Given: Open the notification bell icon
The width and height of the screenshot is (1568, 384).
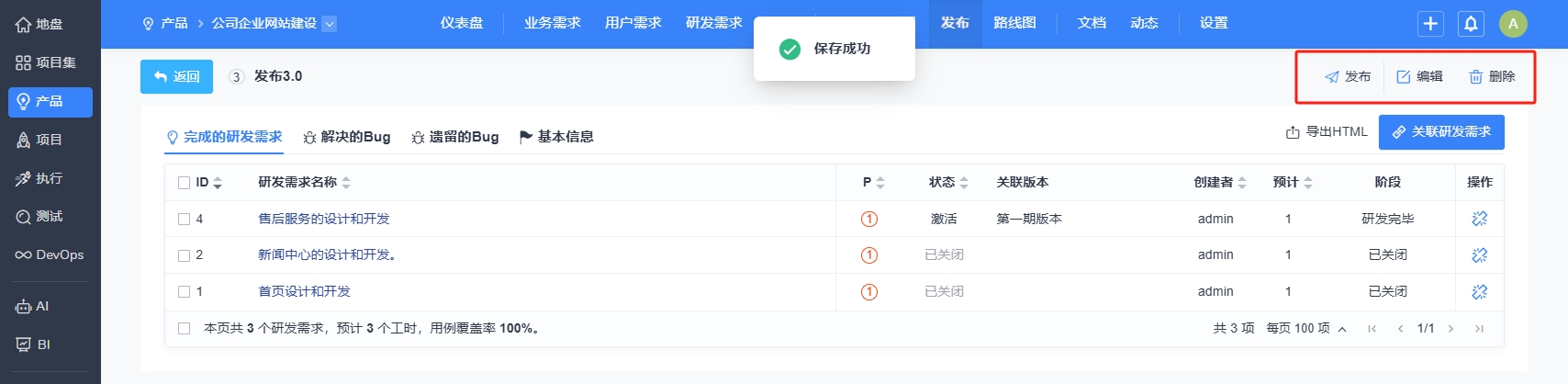Looking at the screenshot, I should tap(1471, 24).
